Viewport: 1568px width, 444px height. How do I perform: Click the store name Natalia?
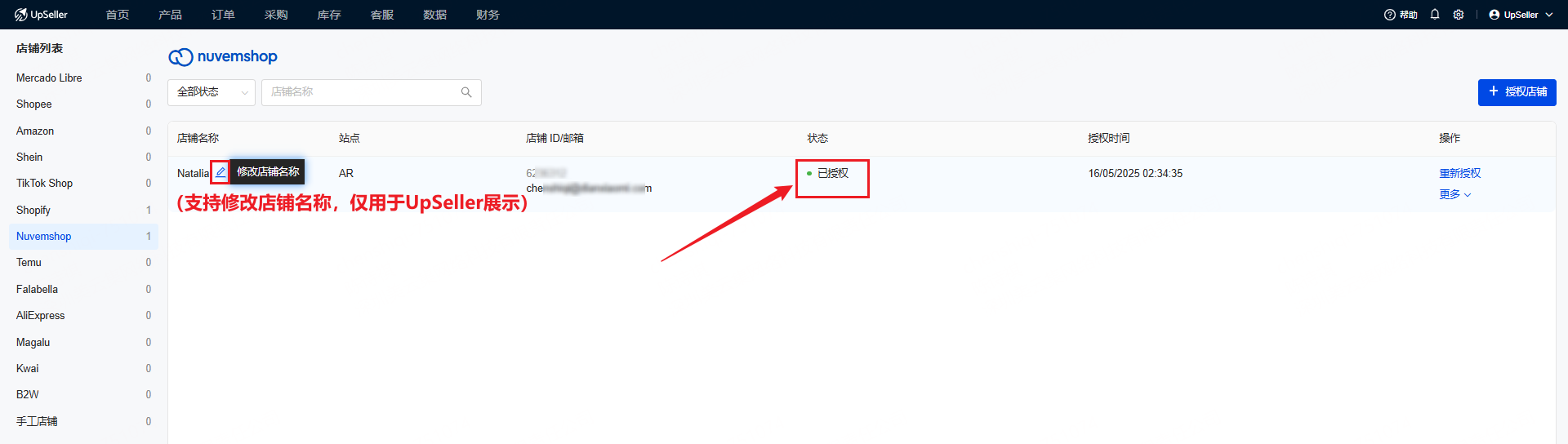click(x=193, y=173)
